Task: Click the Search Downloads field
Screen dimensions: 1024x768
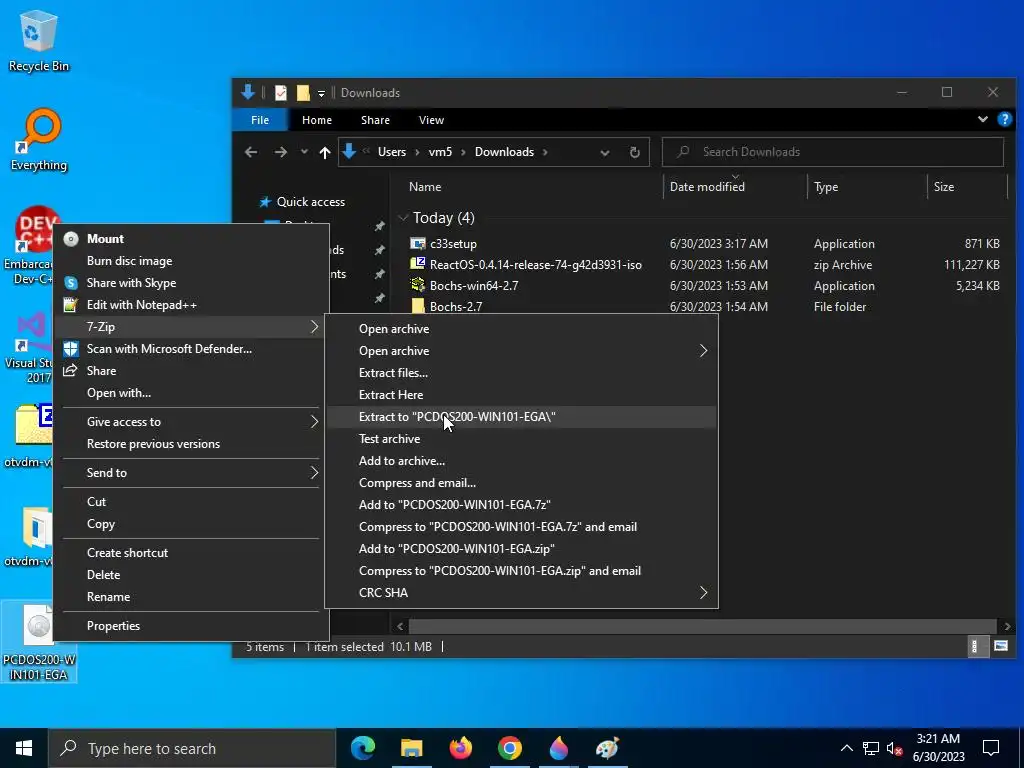Action: point(833,152)
